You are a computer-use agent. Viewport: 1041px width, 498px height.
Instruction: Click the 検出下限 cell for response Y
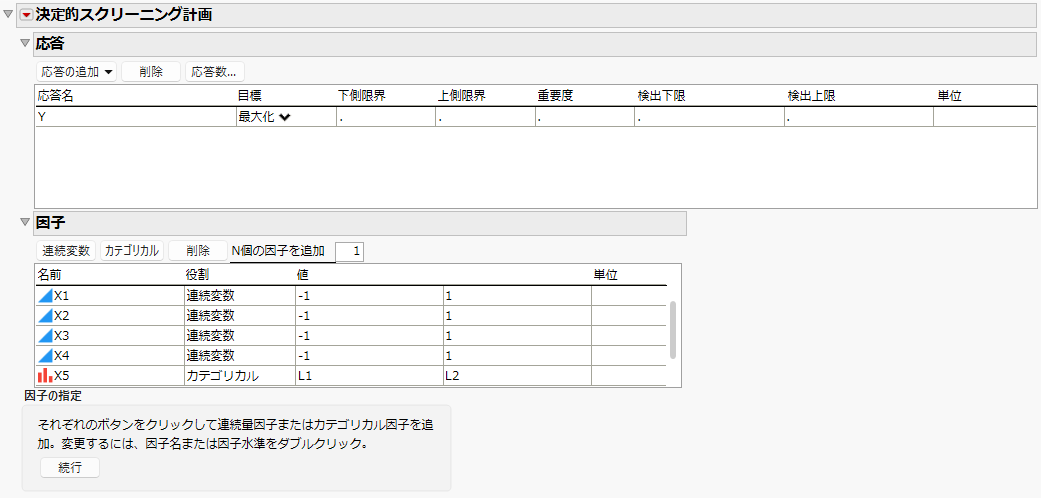coord(710,117)
